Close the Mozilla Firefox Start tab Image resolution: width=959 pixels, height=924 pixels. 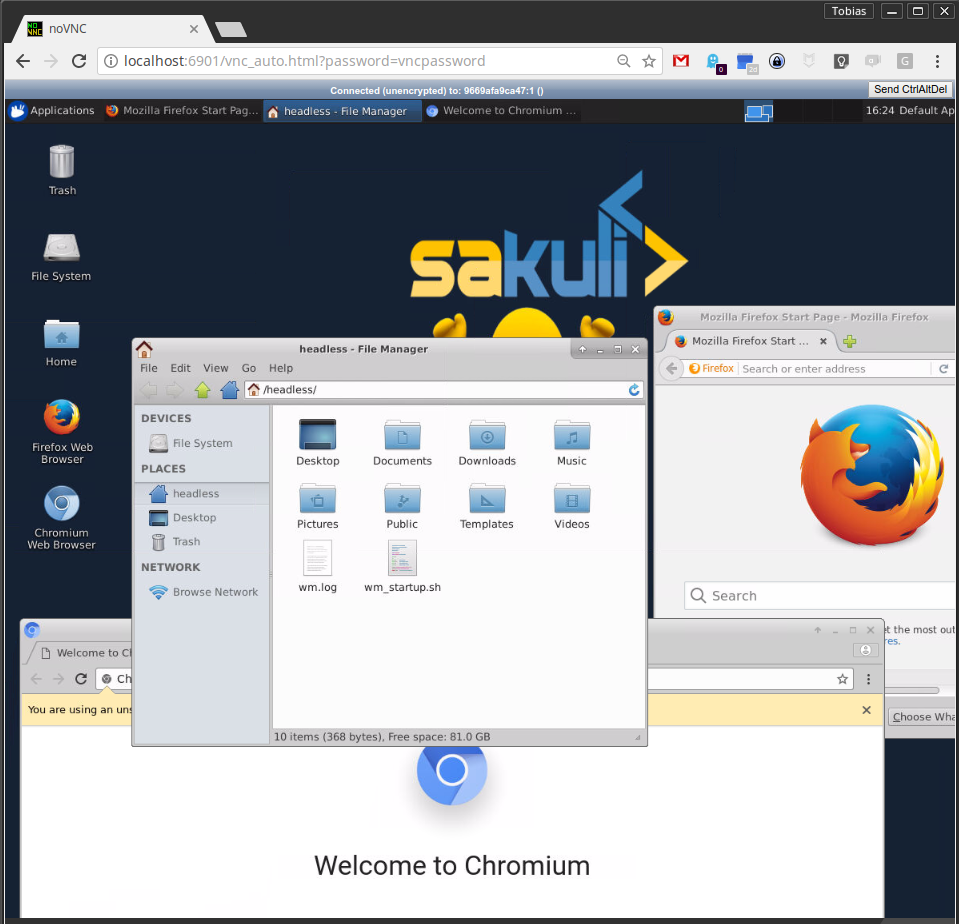(x=823, y=341)
